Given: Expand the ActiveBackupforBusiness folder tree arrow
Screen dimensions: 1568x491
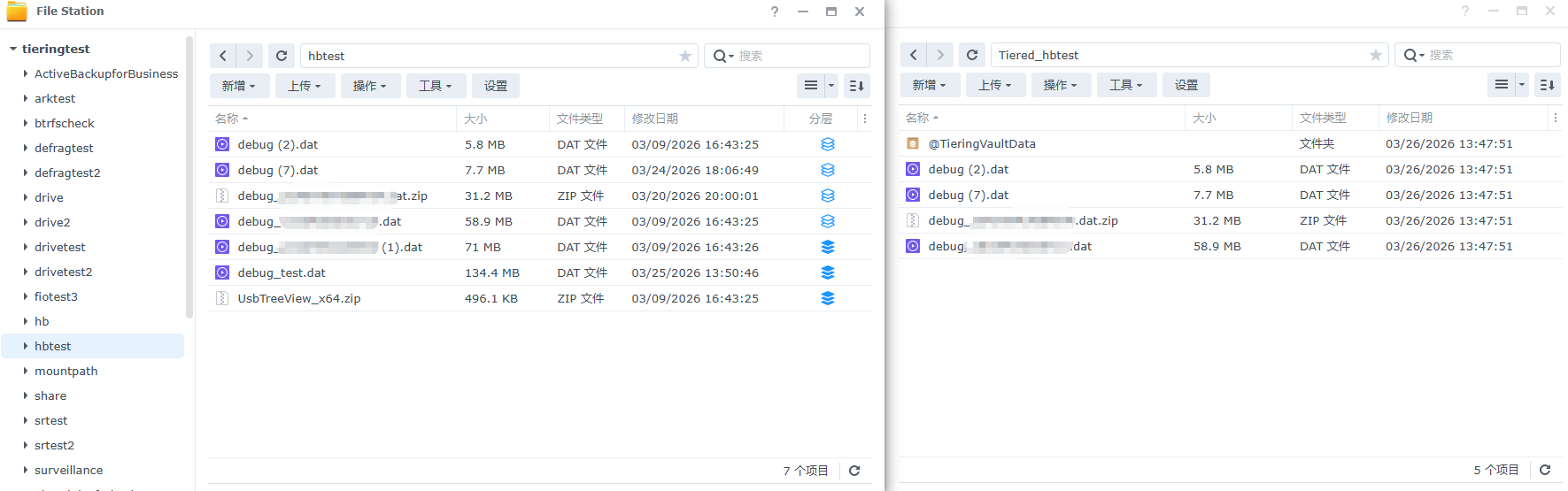Looking at the screenshot, I should click(x=26, y=74).
